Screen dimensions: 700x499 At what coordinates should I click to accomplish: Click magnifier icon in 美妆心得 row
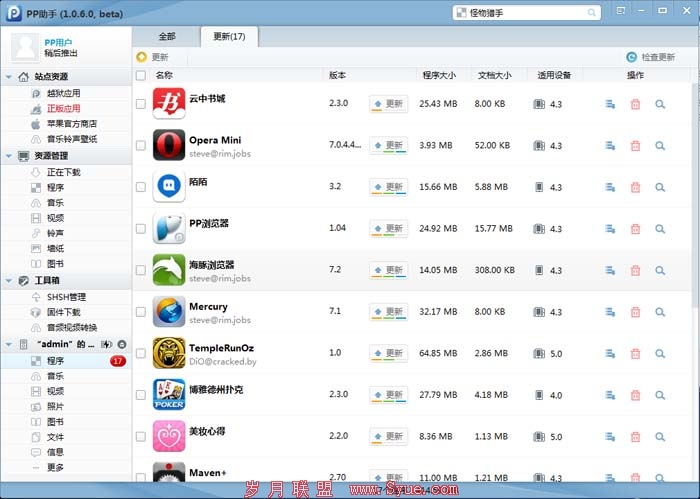pos(660,437)
